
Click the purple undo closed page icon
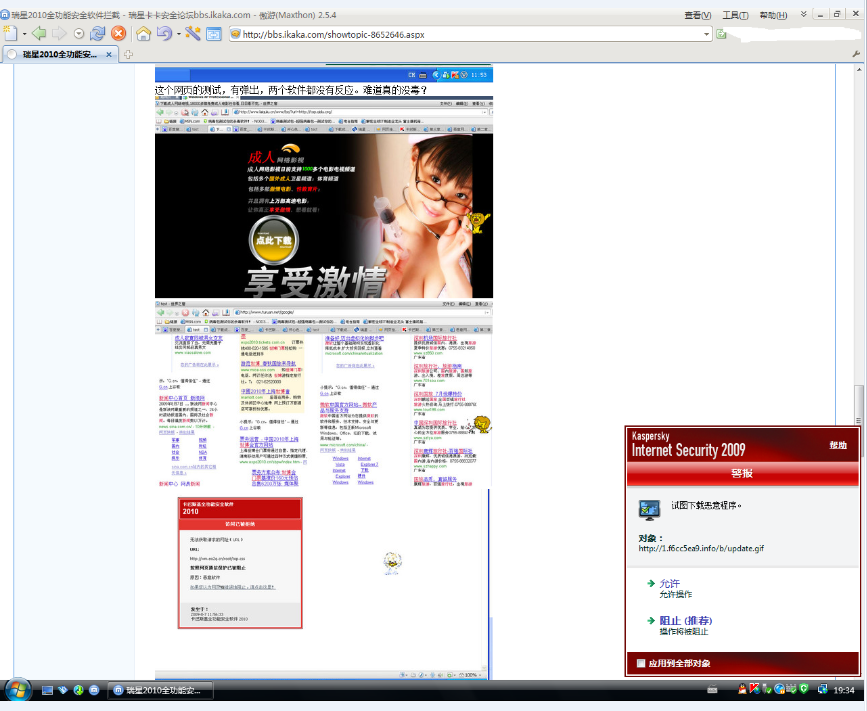164,34
